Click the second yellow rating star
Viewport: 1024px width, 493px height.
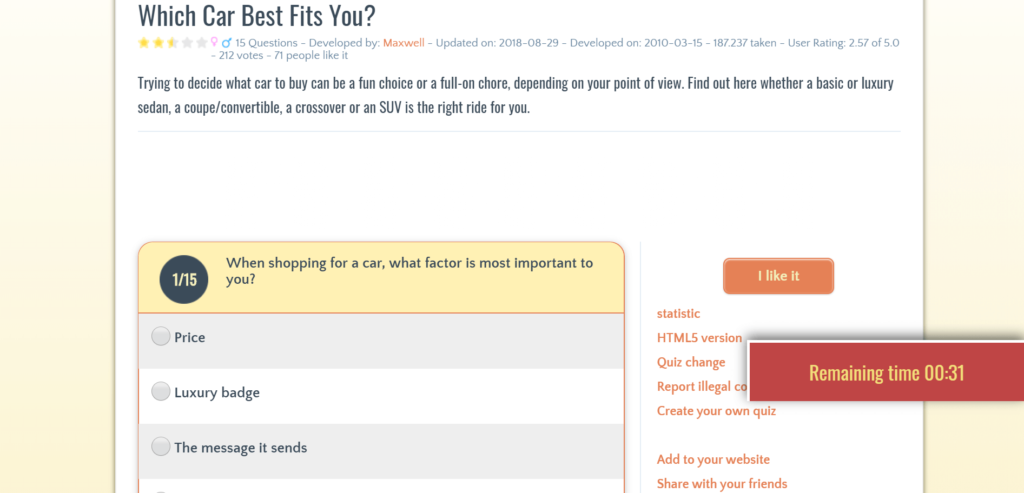pos(158,43)
